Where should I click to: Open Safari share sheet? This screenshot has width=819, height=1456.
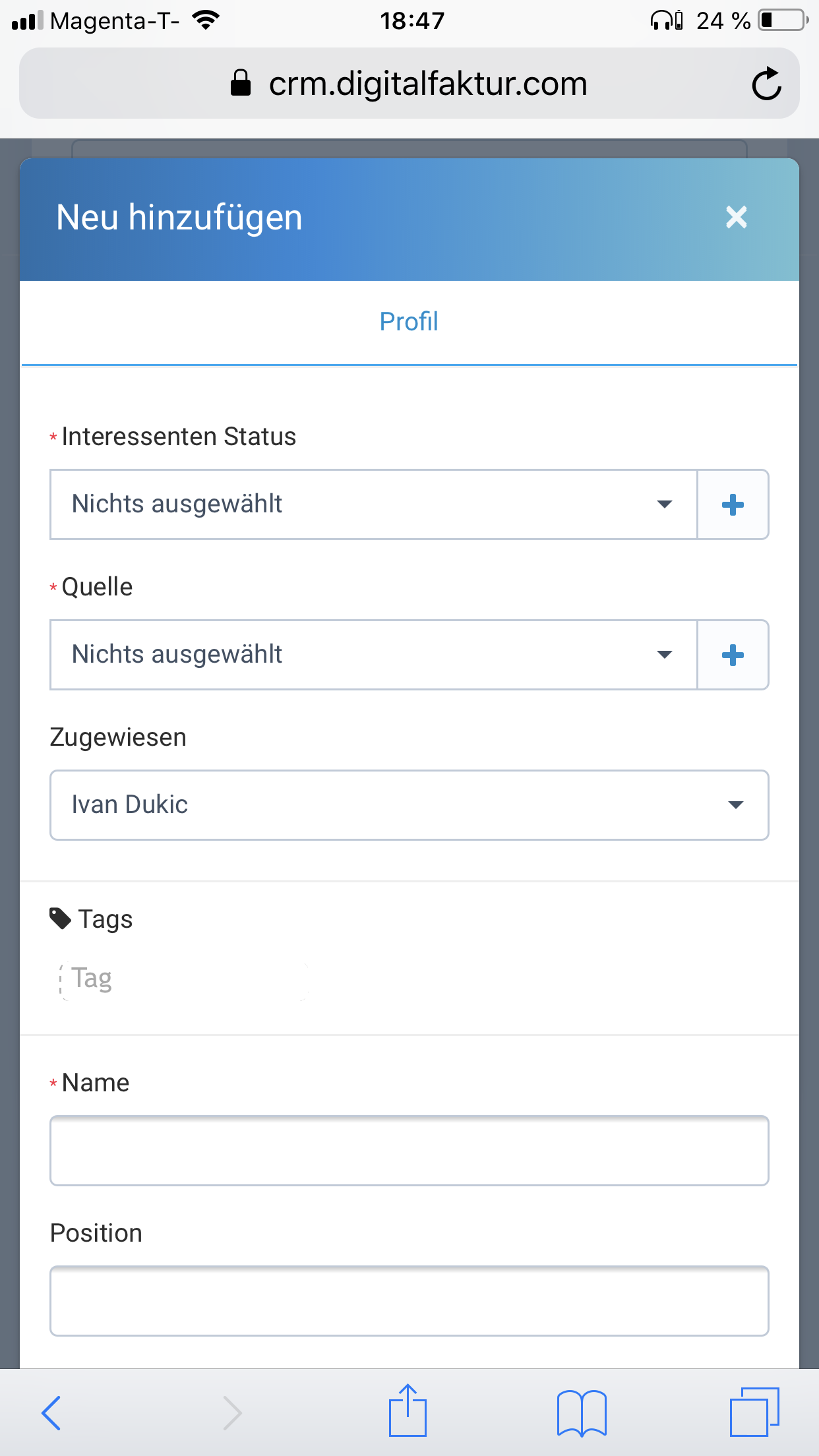[408, 1410]
